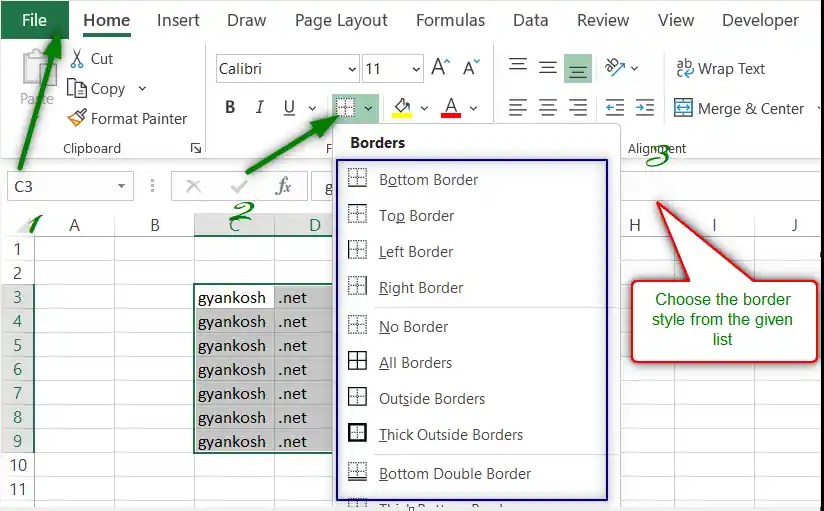Switch to the Developer tab

[x=760, y=20]
